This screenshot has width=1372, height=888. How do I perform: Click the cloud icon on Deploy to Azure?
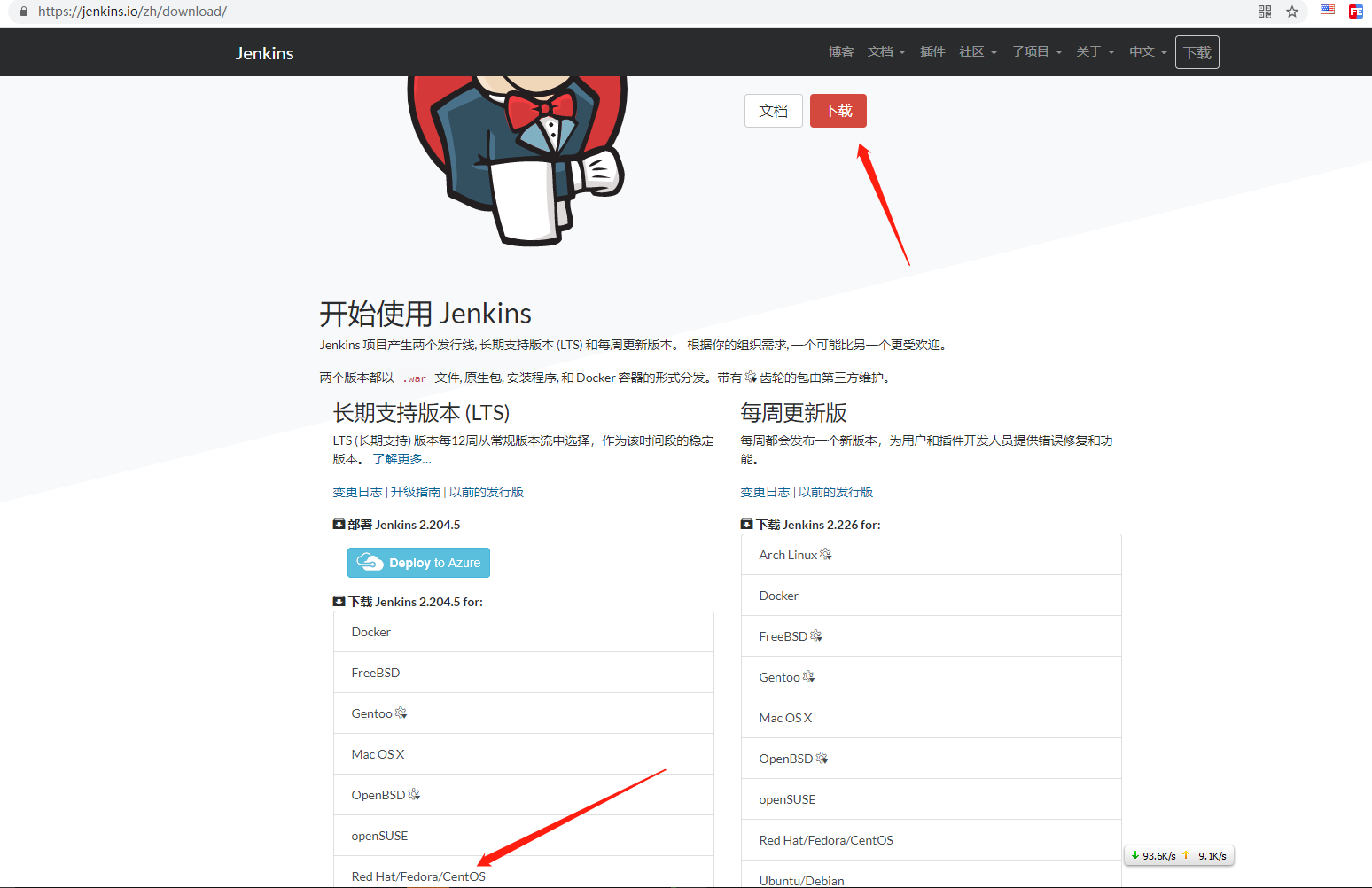point(370,563)
